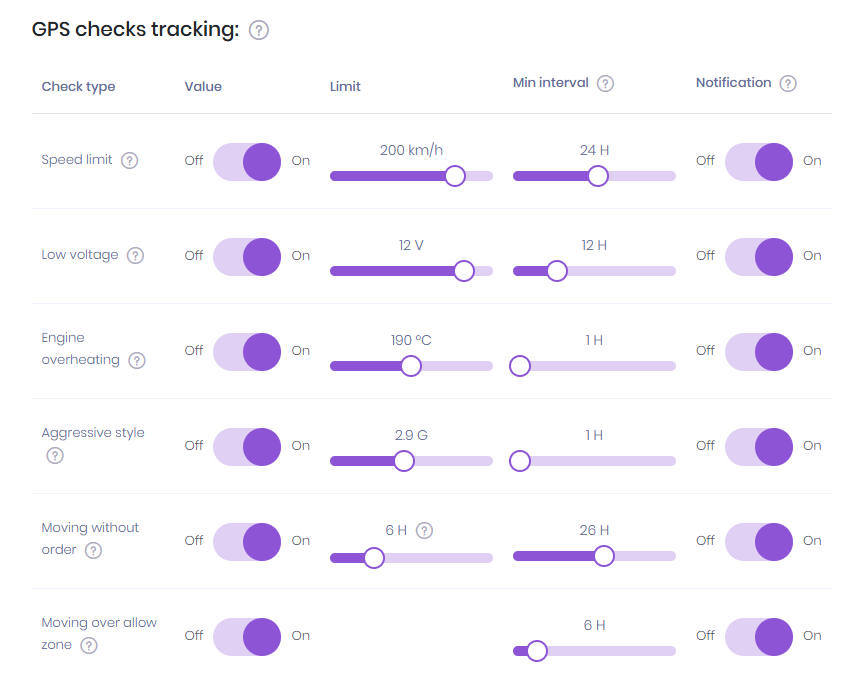The image size is (862, 686).
Task: Open Engine overheating help icon
Action: click(x=137, y=360)
